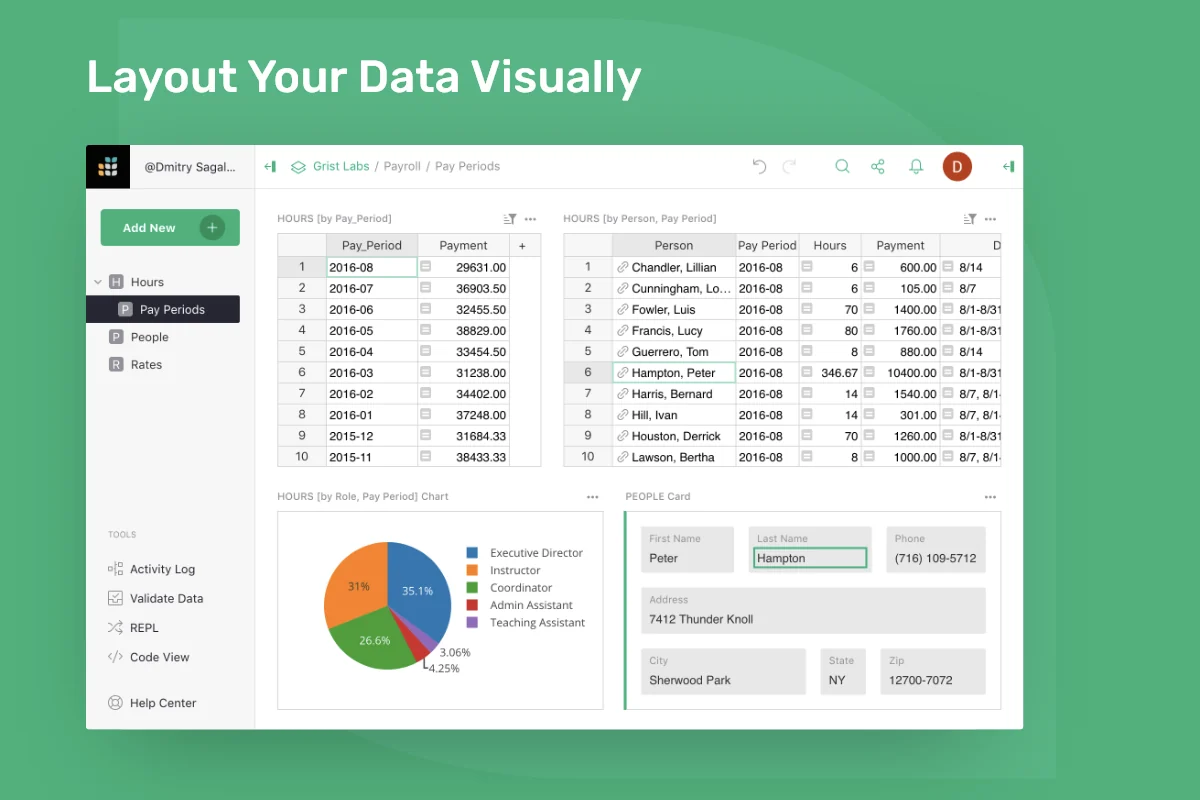Image resolution: width=1200 pixels, height=800 pixels.
Task: Click Coordinator green legend swatch
Action: click(x=472, y=588)
